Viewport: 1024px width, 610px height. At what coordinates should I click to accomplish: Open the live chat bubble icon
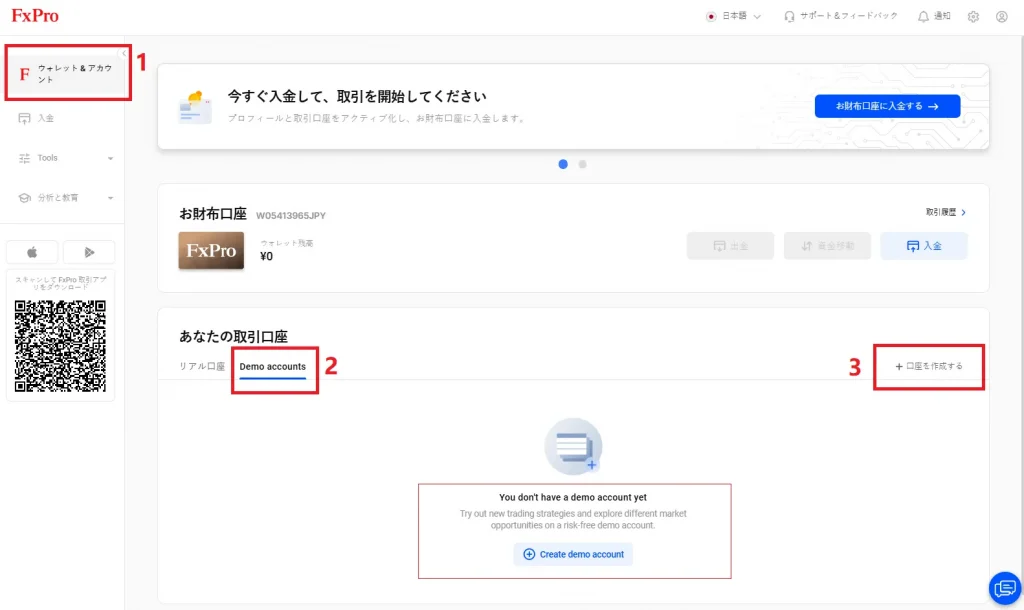[x=1004, y=588]
